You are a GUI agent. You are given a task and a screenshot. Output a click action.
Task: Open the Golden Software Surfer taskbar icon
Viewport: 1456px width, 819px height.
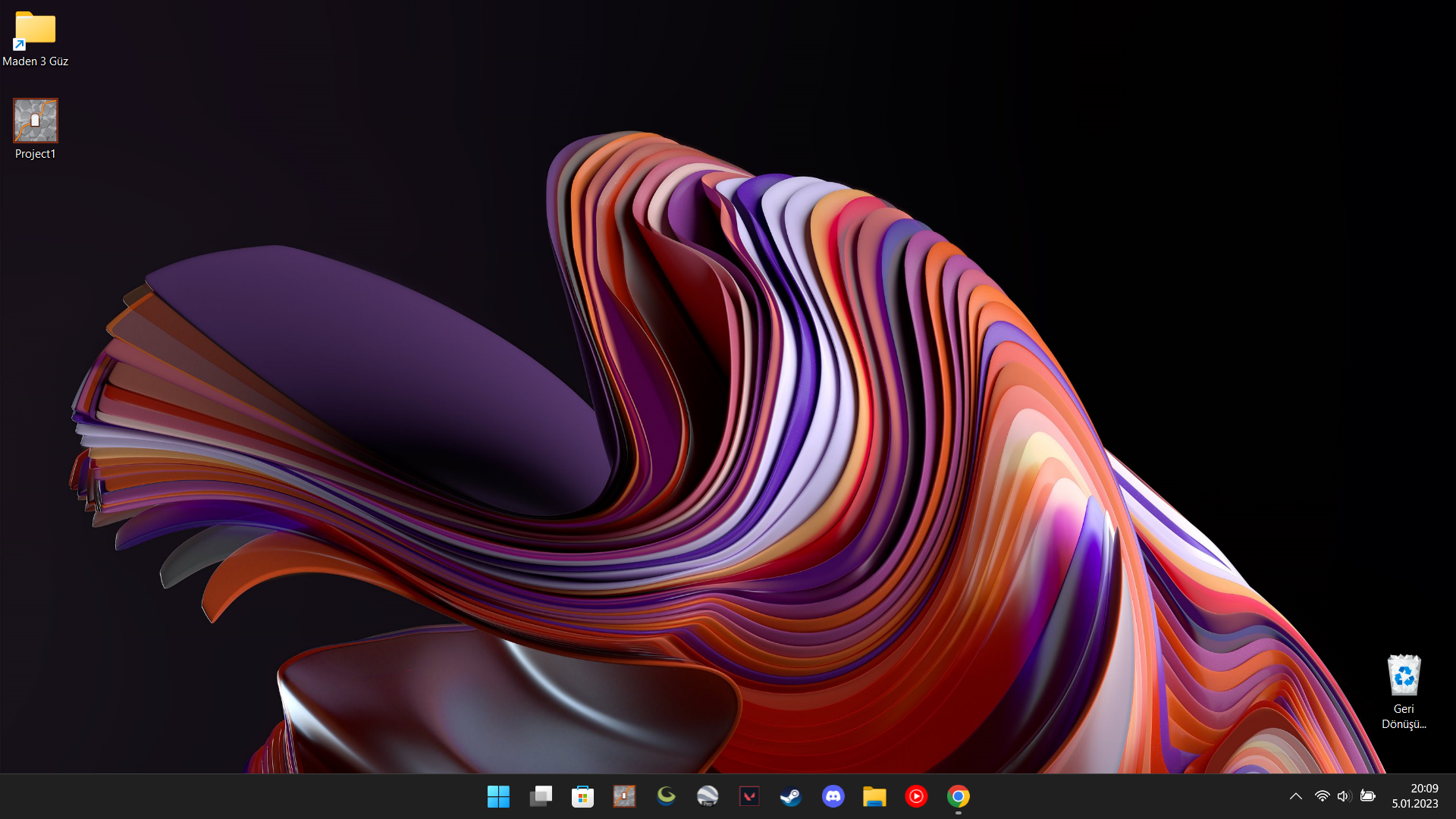666,796
